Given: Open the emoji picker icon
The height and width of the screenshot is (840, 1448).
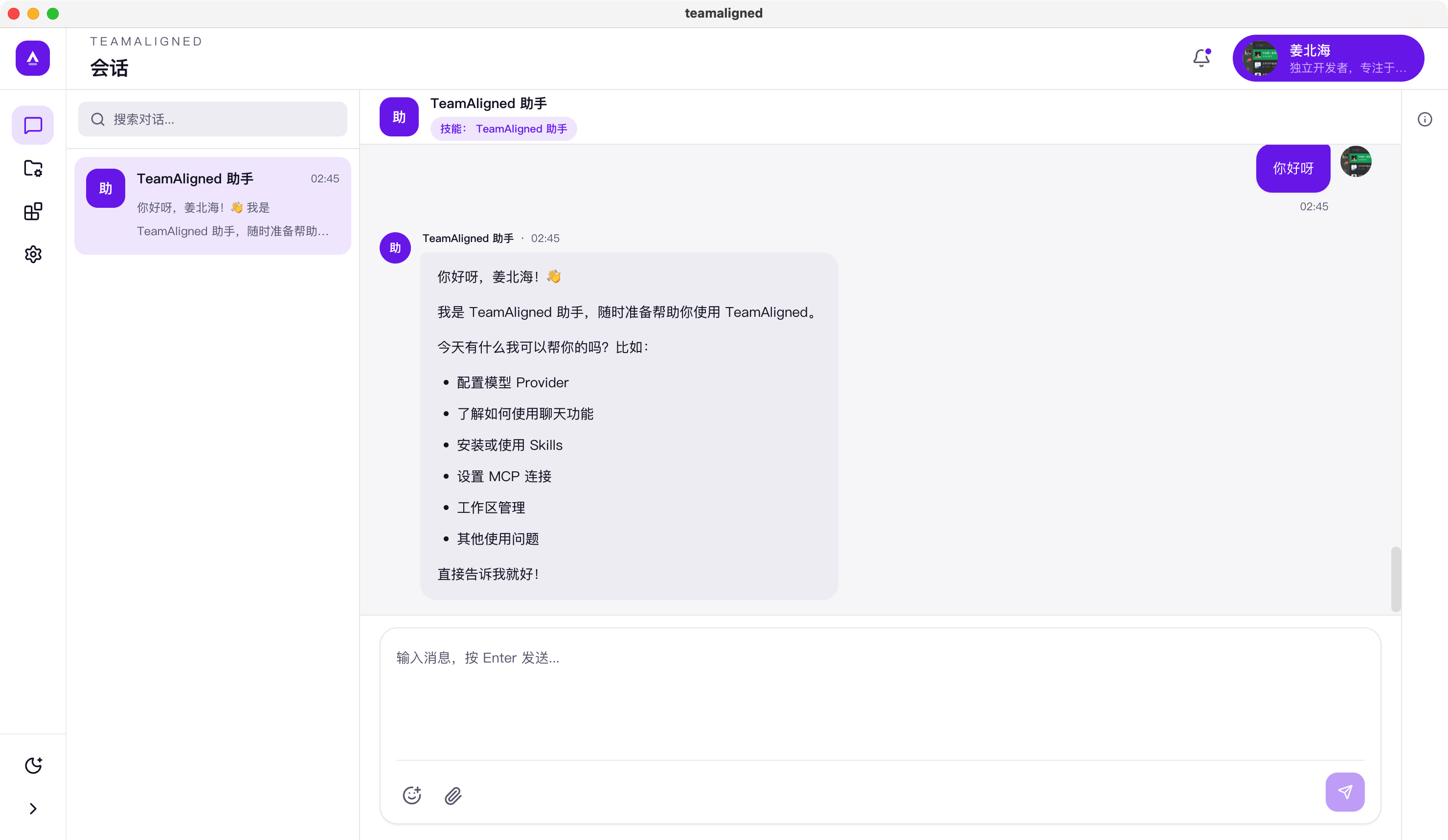Looking at the screenshot, I should click(x=411, y=795).
